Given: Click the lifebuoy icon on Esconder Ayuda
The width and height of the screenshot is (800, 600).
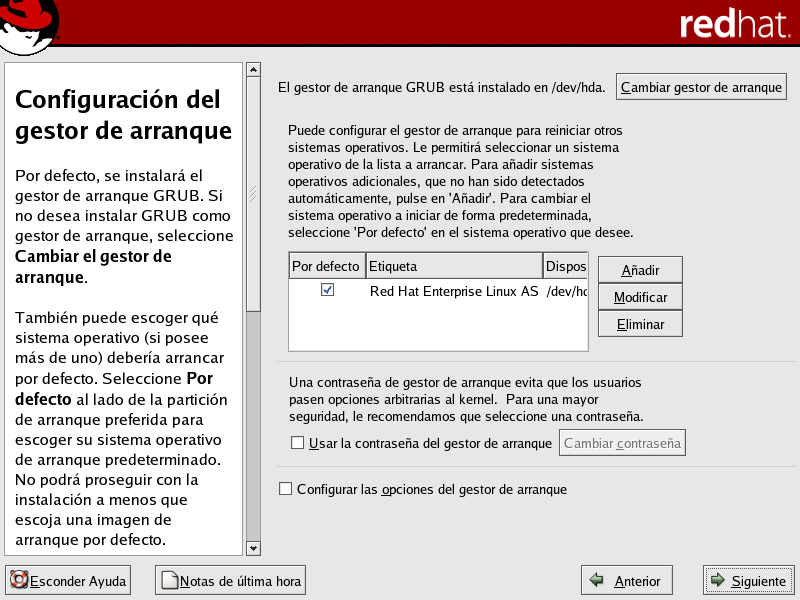Looking at the screenshot, I should click(19, 580).
